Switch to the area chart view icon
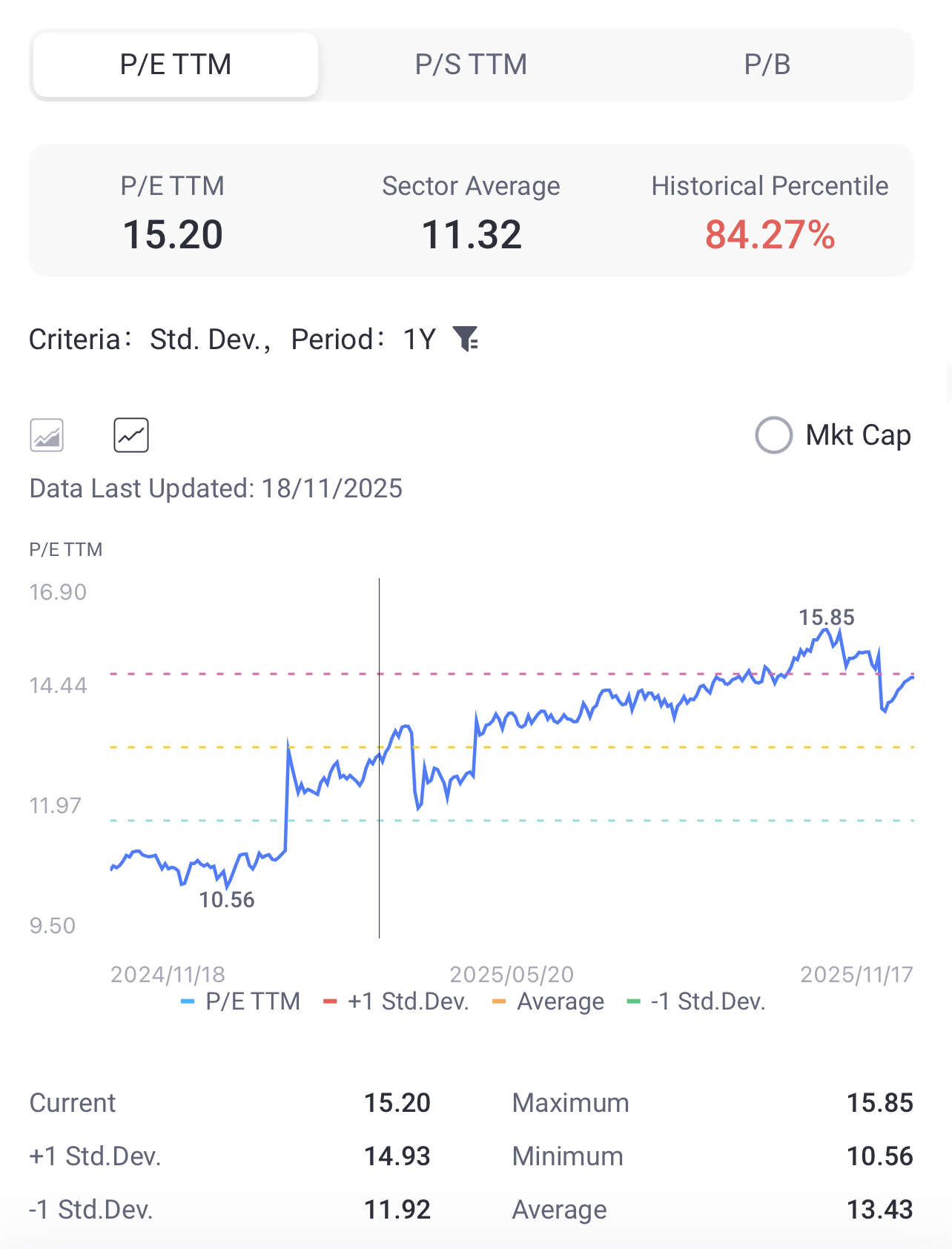The image size is (952, 1249). coord(47,435)
